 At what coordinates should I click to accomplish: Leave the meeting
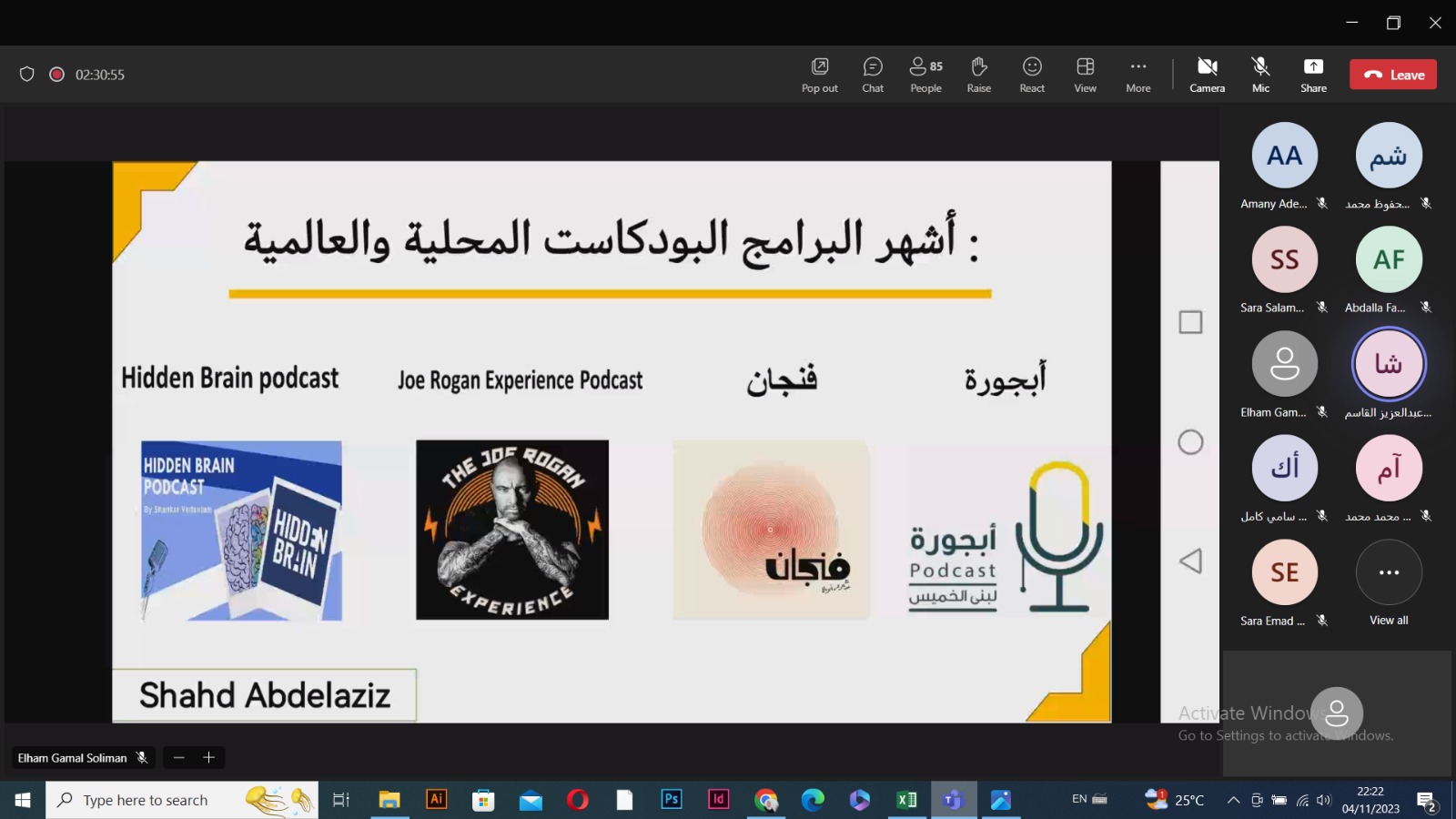1393,75
